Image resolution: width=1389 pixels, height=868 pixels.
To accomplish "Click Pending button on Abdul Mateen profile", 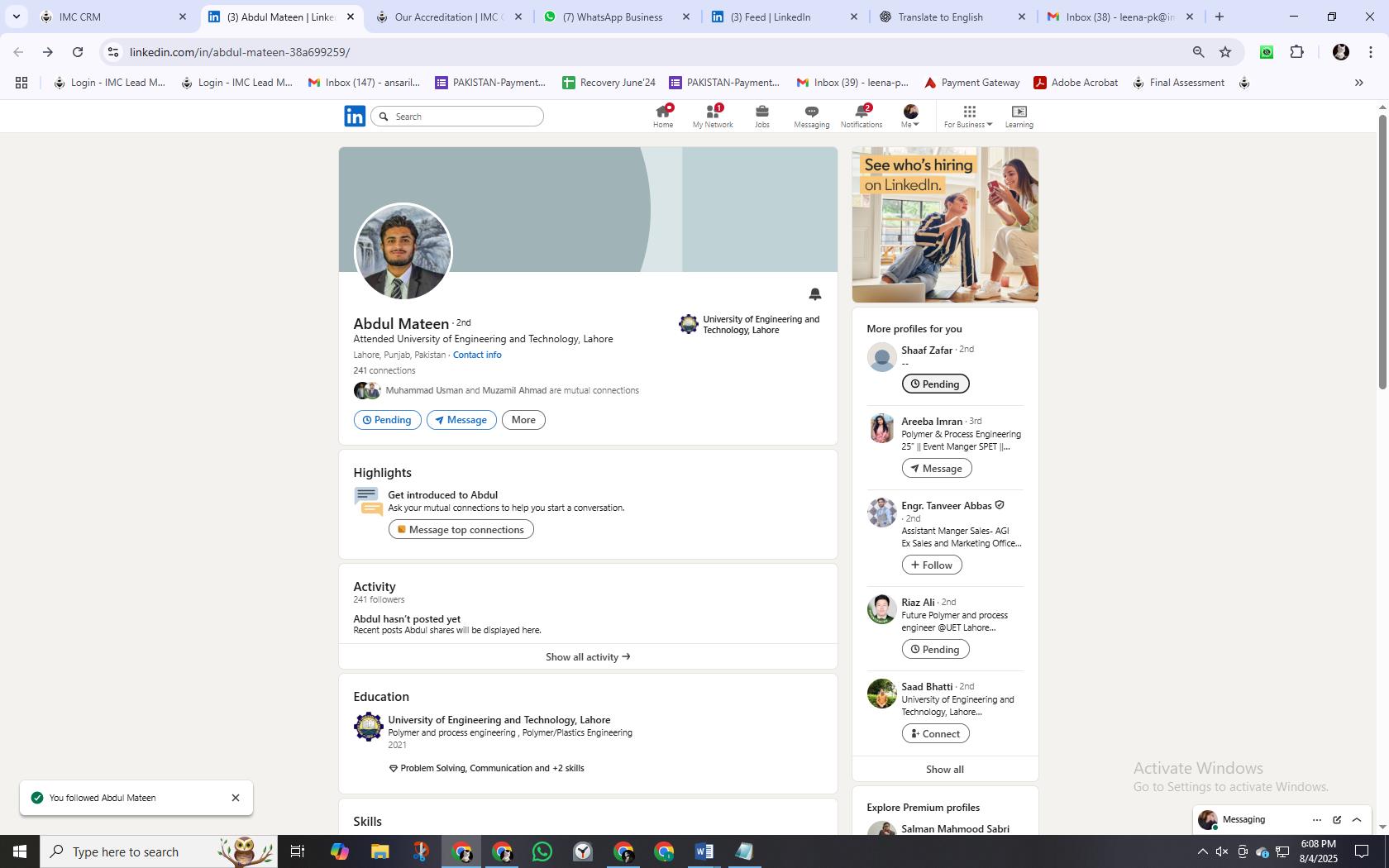I will coord(387,420).
